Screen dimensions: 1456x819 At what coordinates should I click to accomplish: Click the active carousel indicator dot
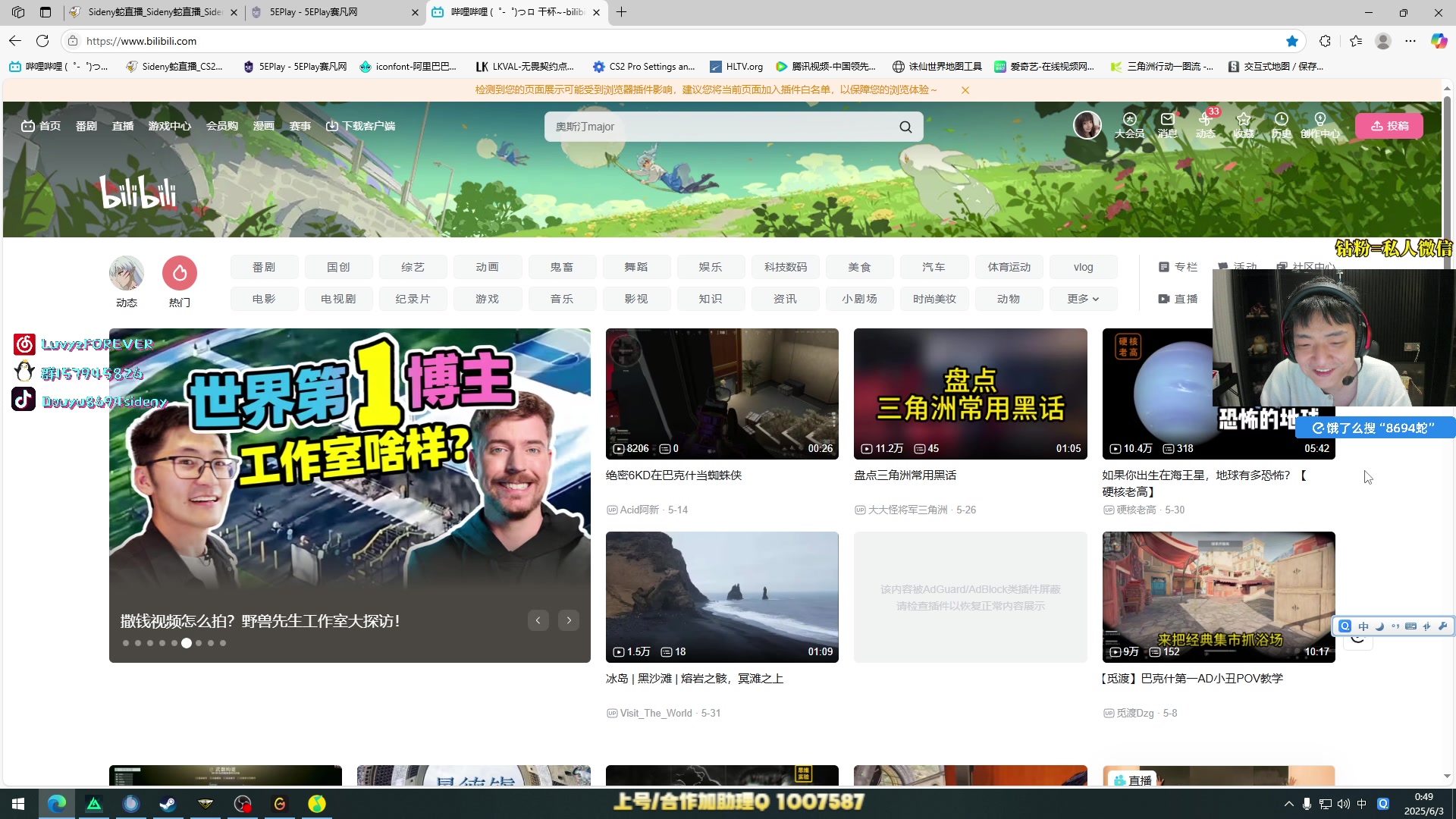point(187,643)
